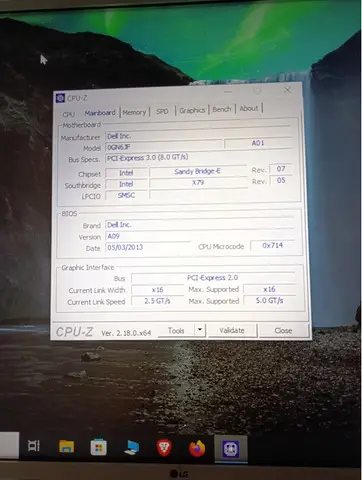Click Bus Specs 'PCI-Express 3.0' value
Viewport: 362px width, 480px height.
click(147, 158)
